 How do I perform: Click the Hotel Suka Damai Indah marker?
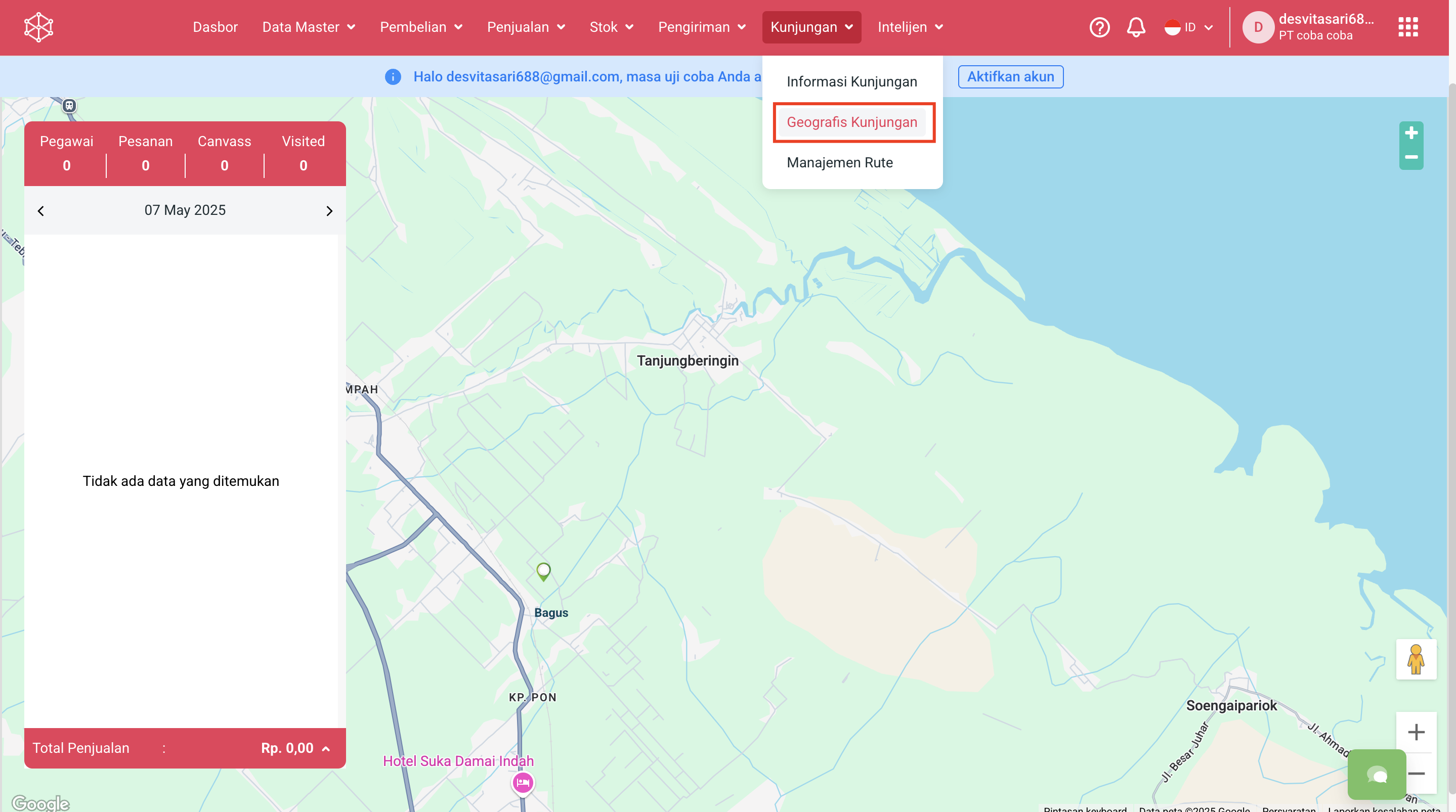pyautogui.click(x=523, y=783)
